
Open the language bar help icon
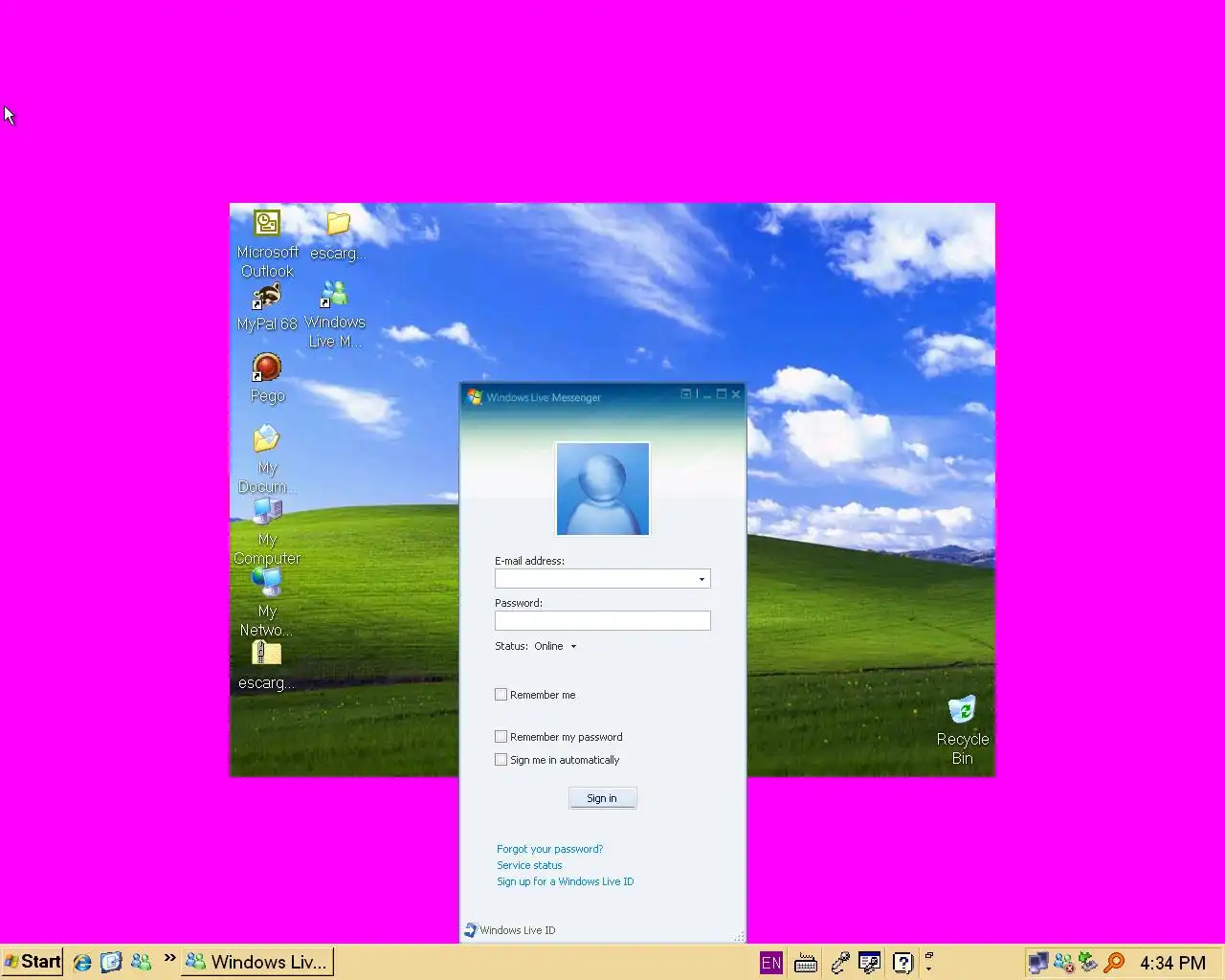tap(902, 963)
